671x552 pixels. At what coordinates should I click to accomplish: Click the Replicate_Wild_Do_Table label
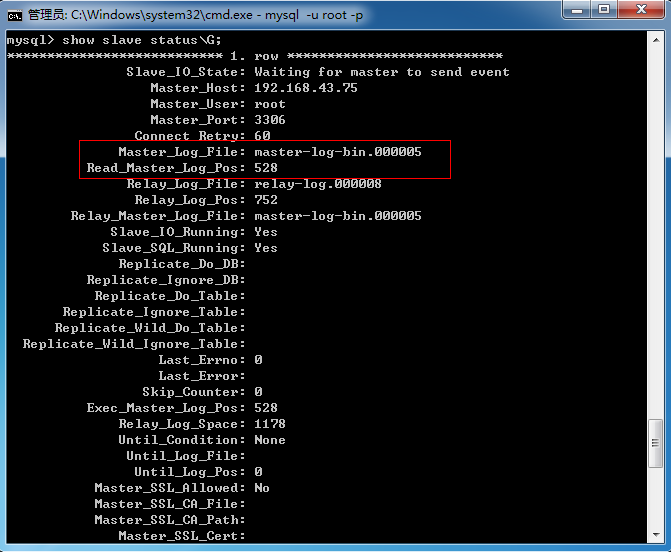pyautogui.click(x=150, y=328)
